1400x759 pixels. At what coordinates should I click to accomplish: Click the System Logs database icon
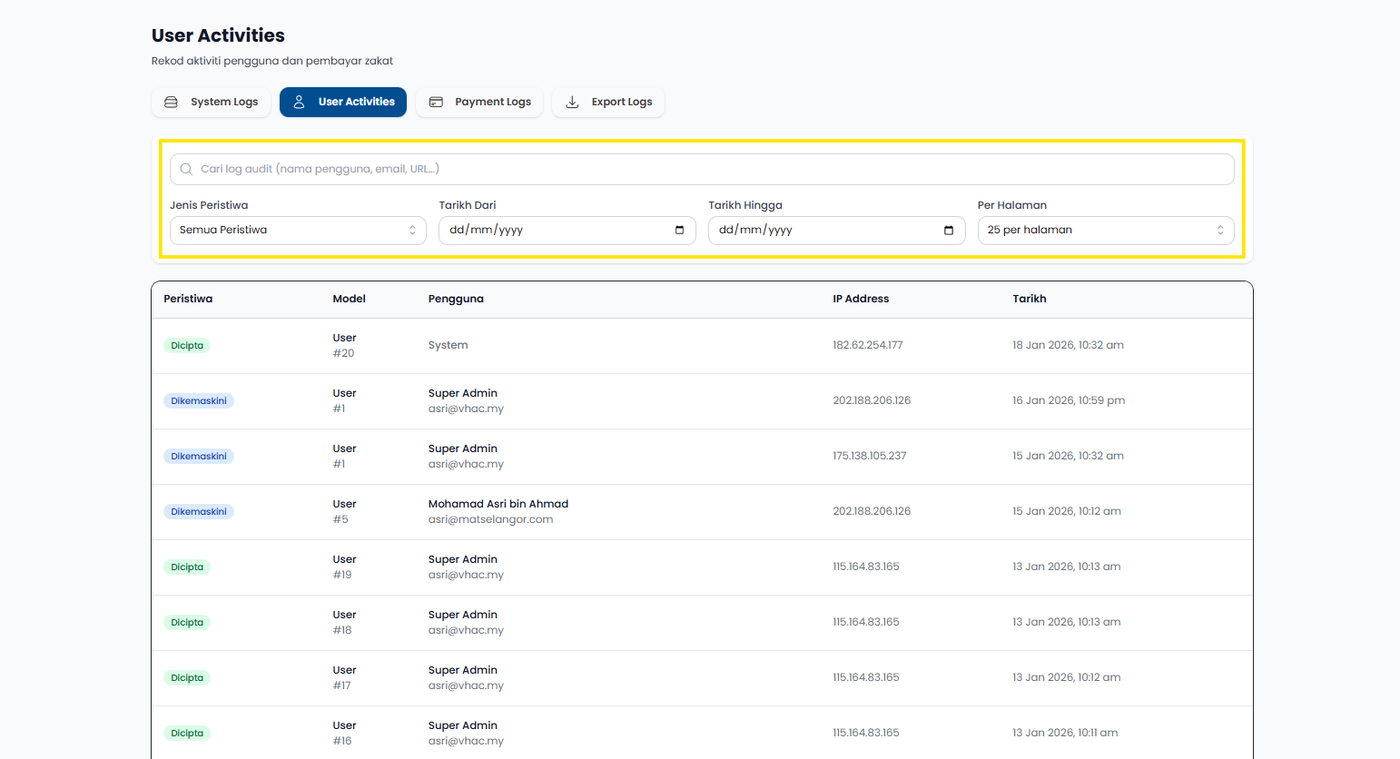171,102
